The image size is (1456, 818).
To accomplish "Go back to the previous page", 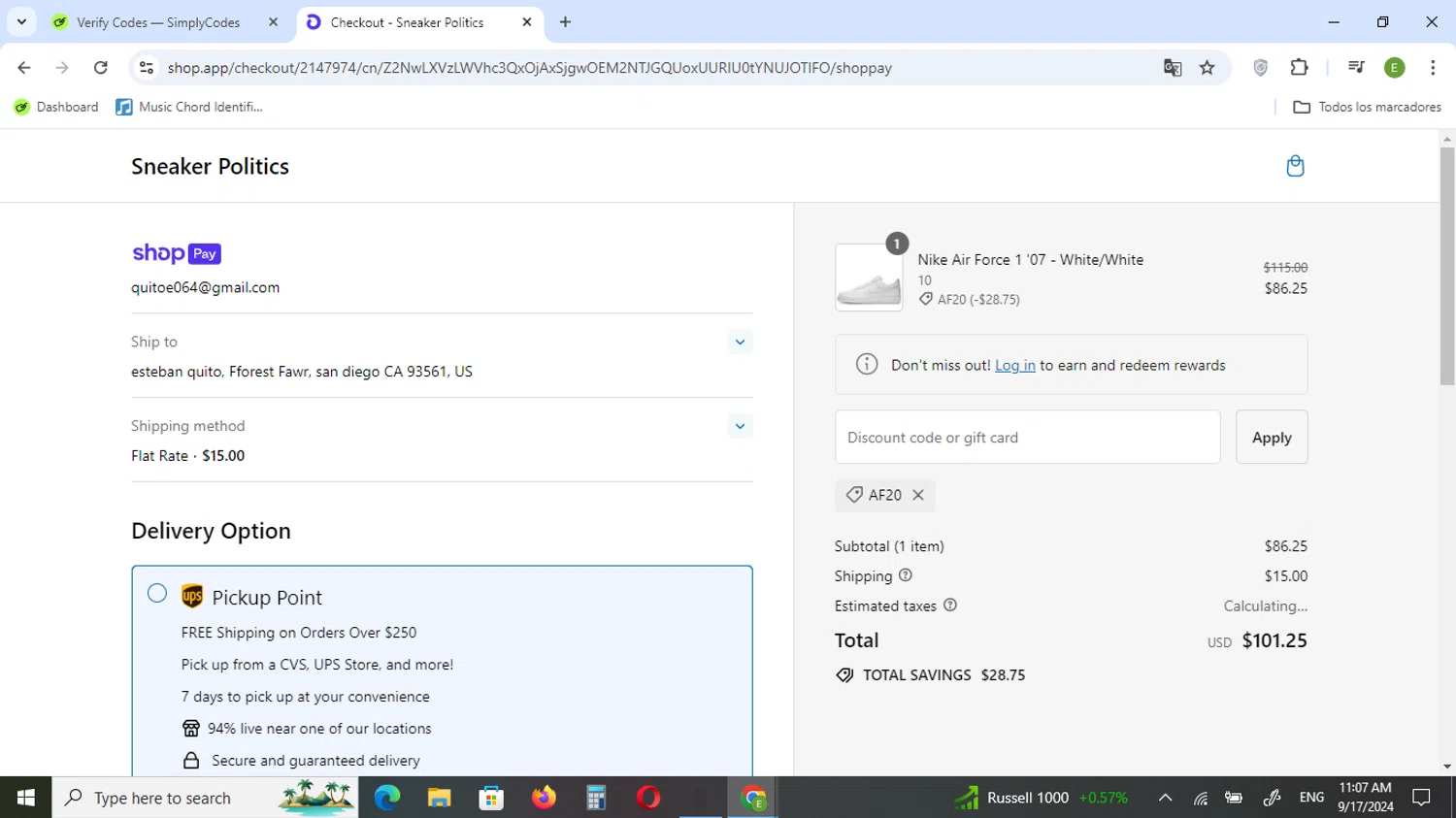I will [24, 68].
